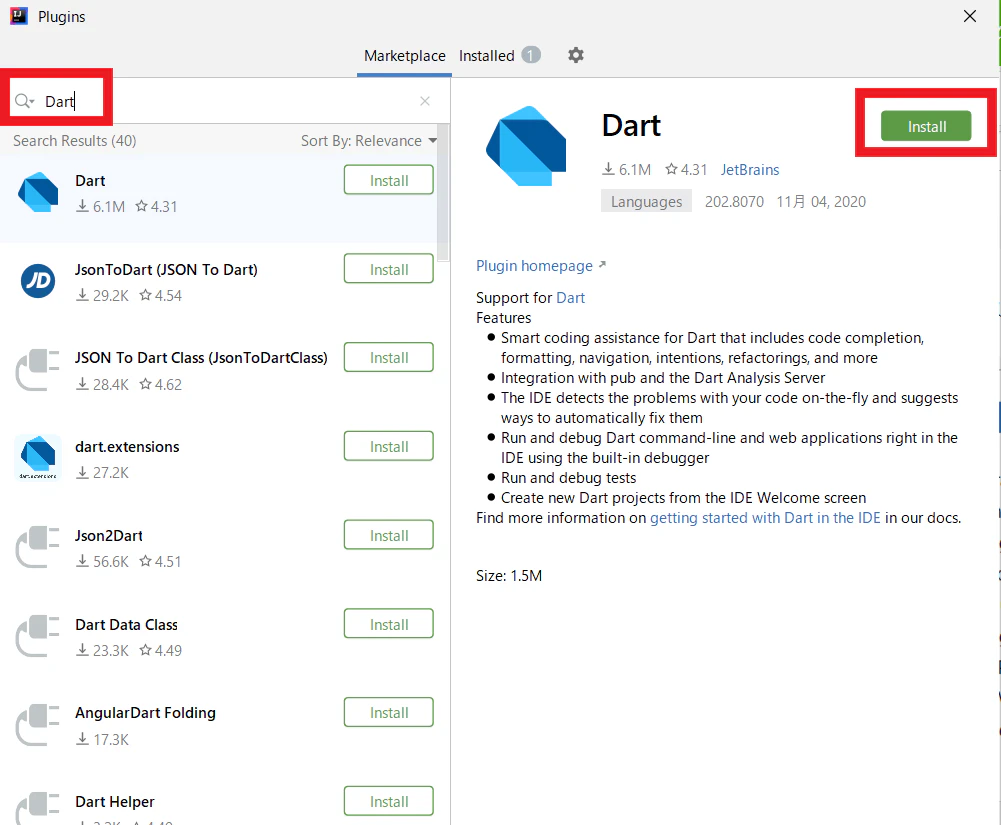This screenshot has height=825, width=1001.
Task: Select the Dart Data Class result title
Action: pos(126,624)
